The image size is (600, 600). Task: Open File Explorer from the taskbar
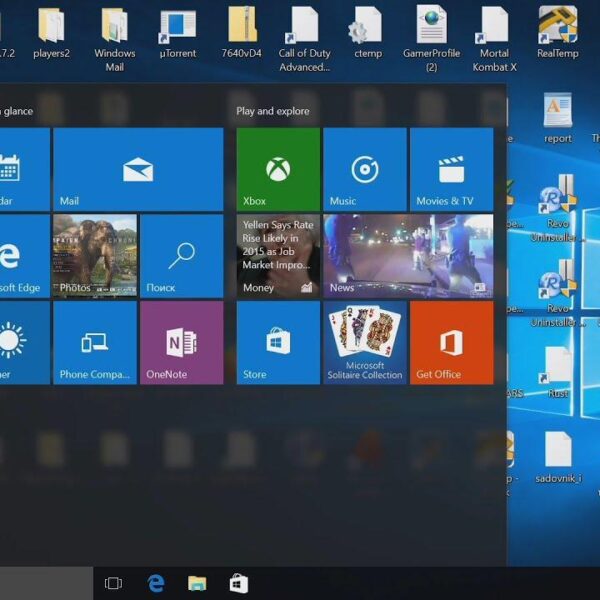(x=197, y=583)
